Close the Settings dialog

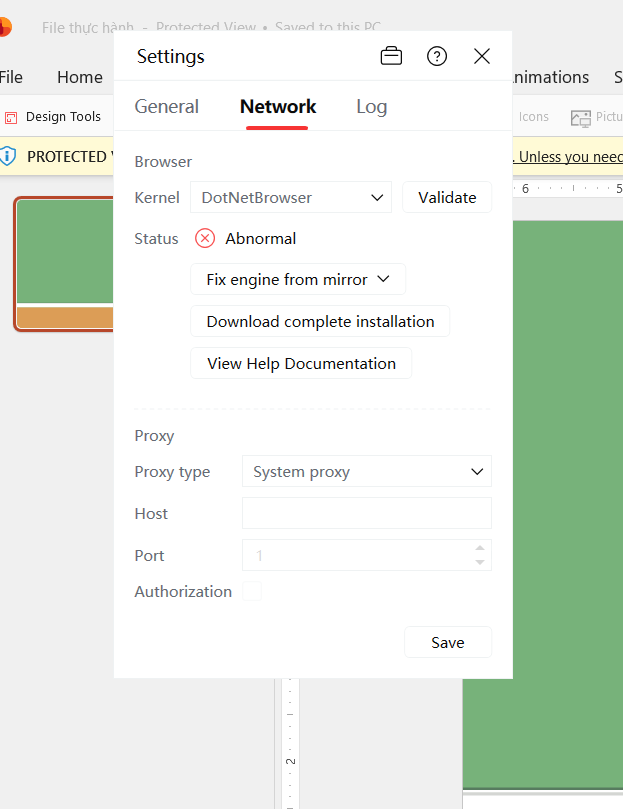pos(482,56)
